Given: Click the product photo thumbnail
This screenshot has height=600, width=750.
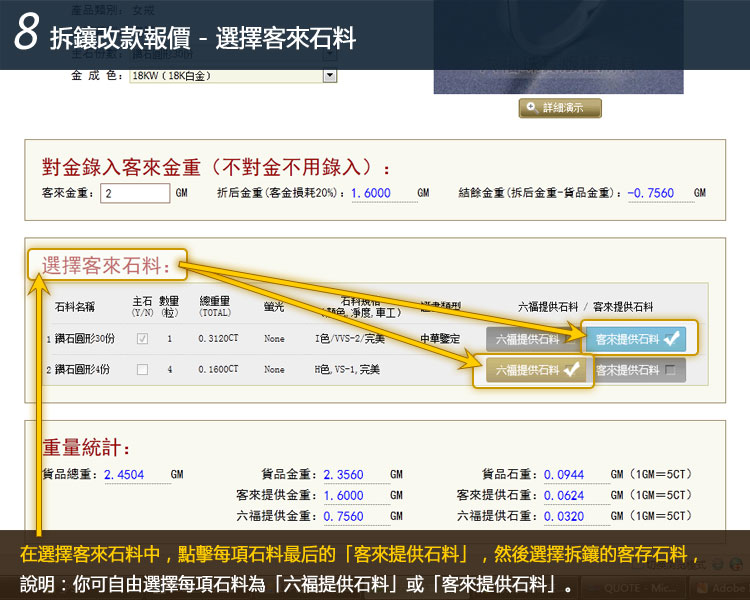Looking at the screenshot, I should 558,47.
